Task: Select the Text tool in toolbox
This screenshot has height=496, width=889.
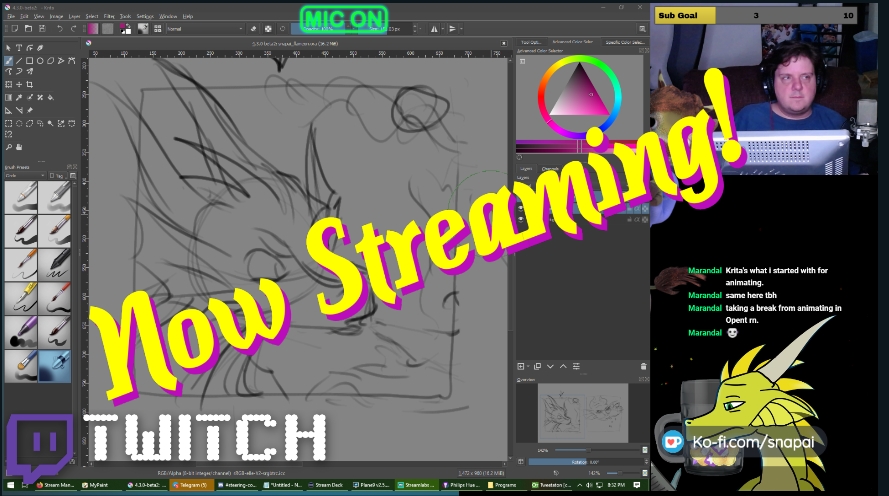Action: 19,48
